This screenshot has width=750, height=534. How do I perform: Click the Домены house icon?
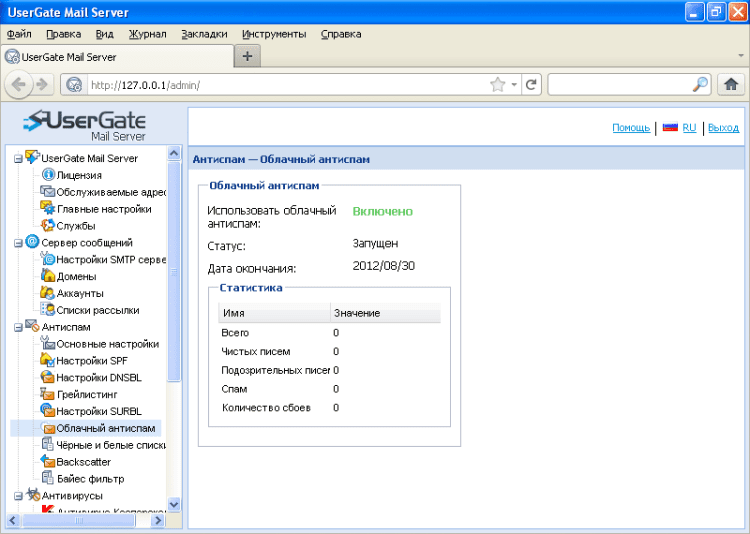pos(47,276)
